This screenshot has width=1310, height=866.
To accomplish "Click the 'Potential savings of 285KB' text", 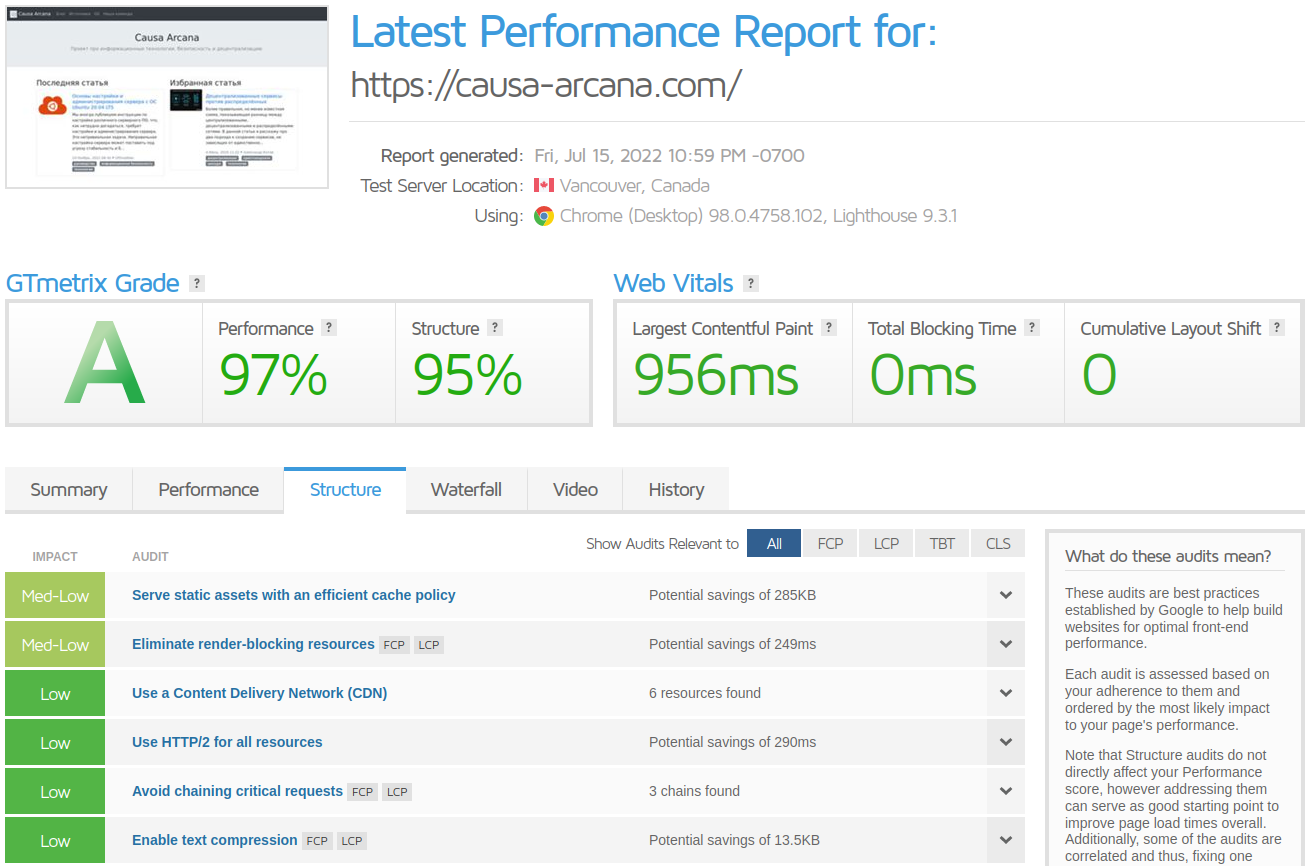I will (x=732, y=595).
